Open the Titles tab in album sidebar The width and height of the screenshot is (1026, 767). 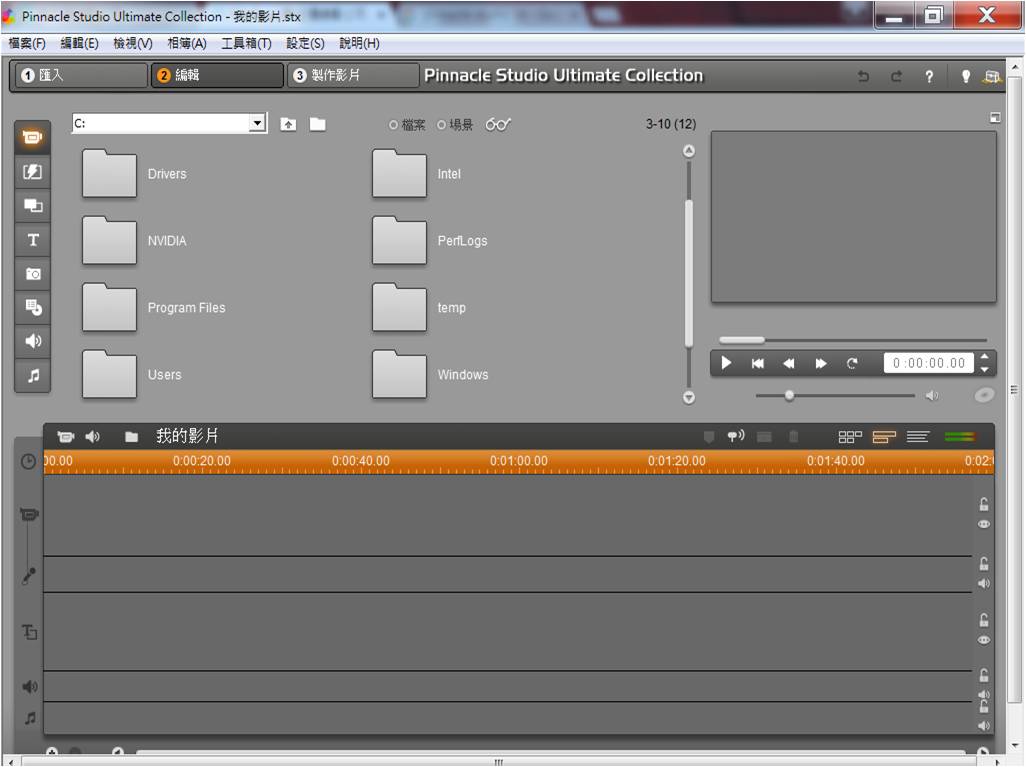point(33,240)
